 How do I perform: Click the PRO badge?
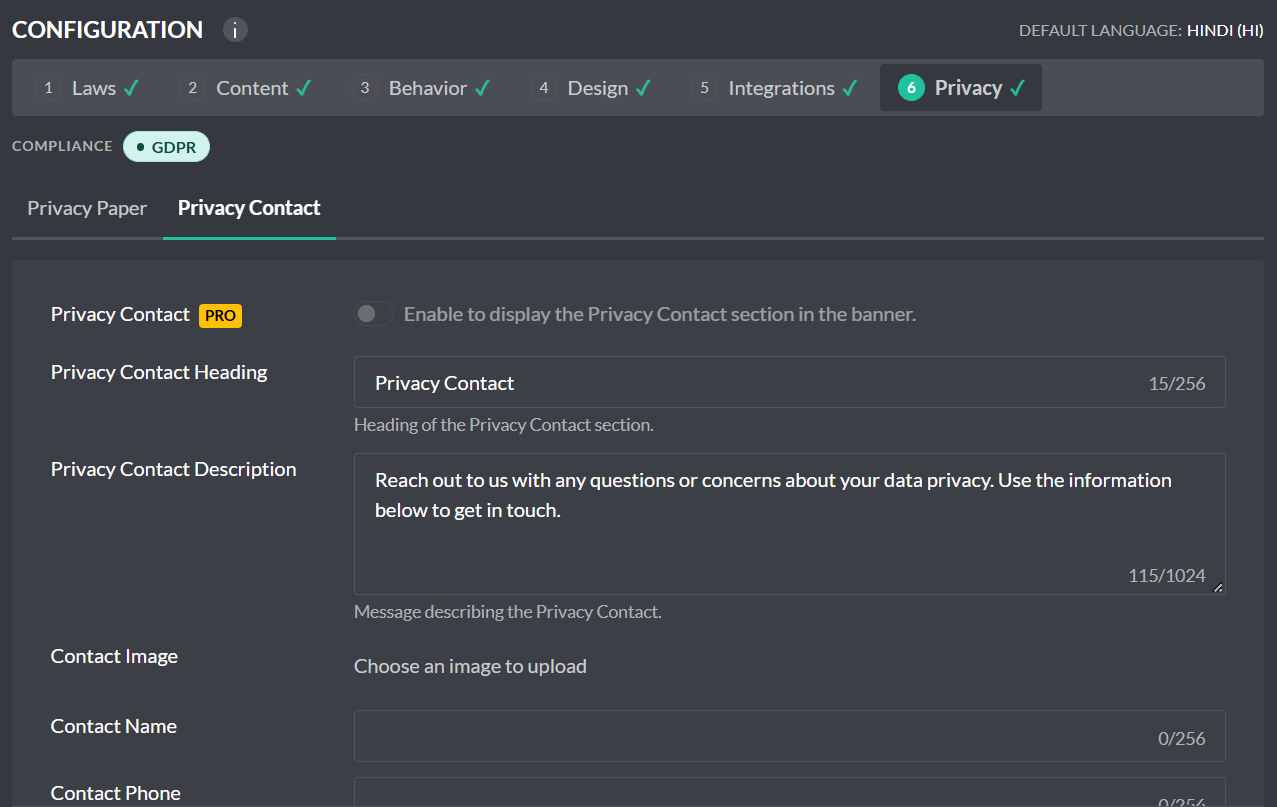(x=221, y=315)
